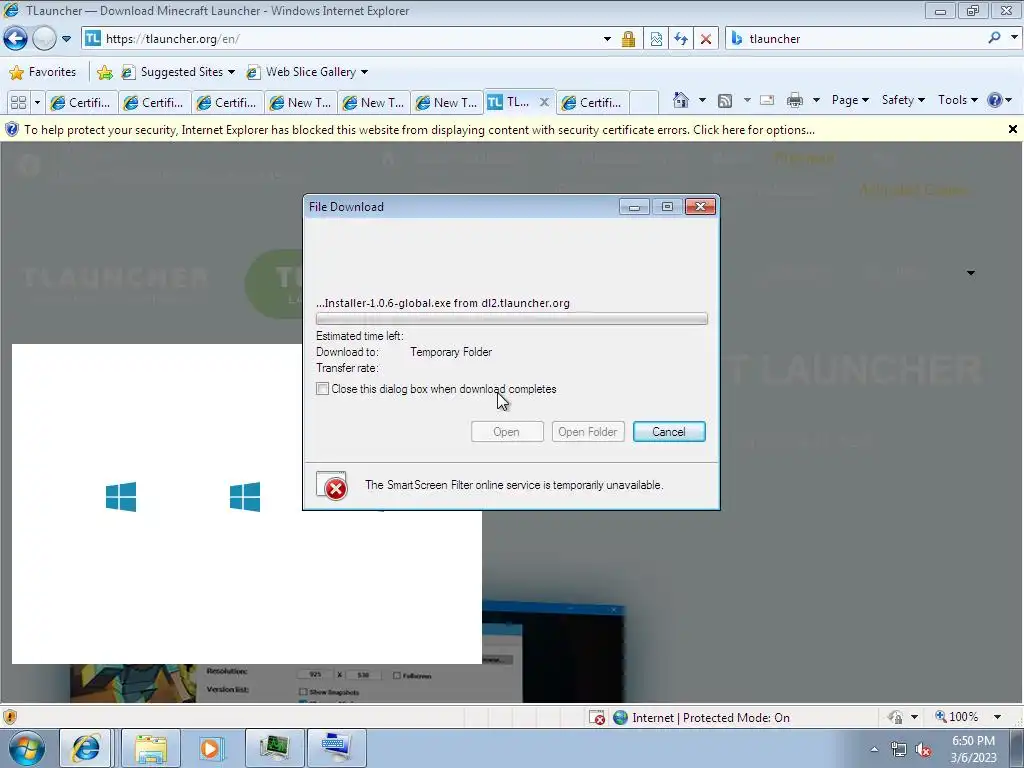This screenshot has height=768, width=1024.
Task: Click the blocked content status bar icon
Action: [597, 717]
